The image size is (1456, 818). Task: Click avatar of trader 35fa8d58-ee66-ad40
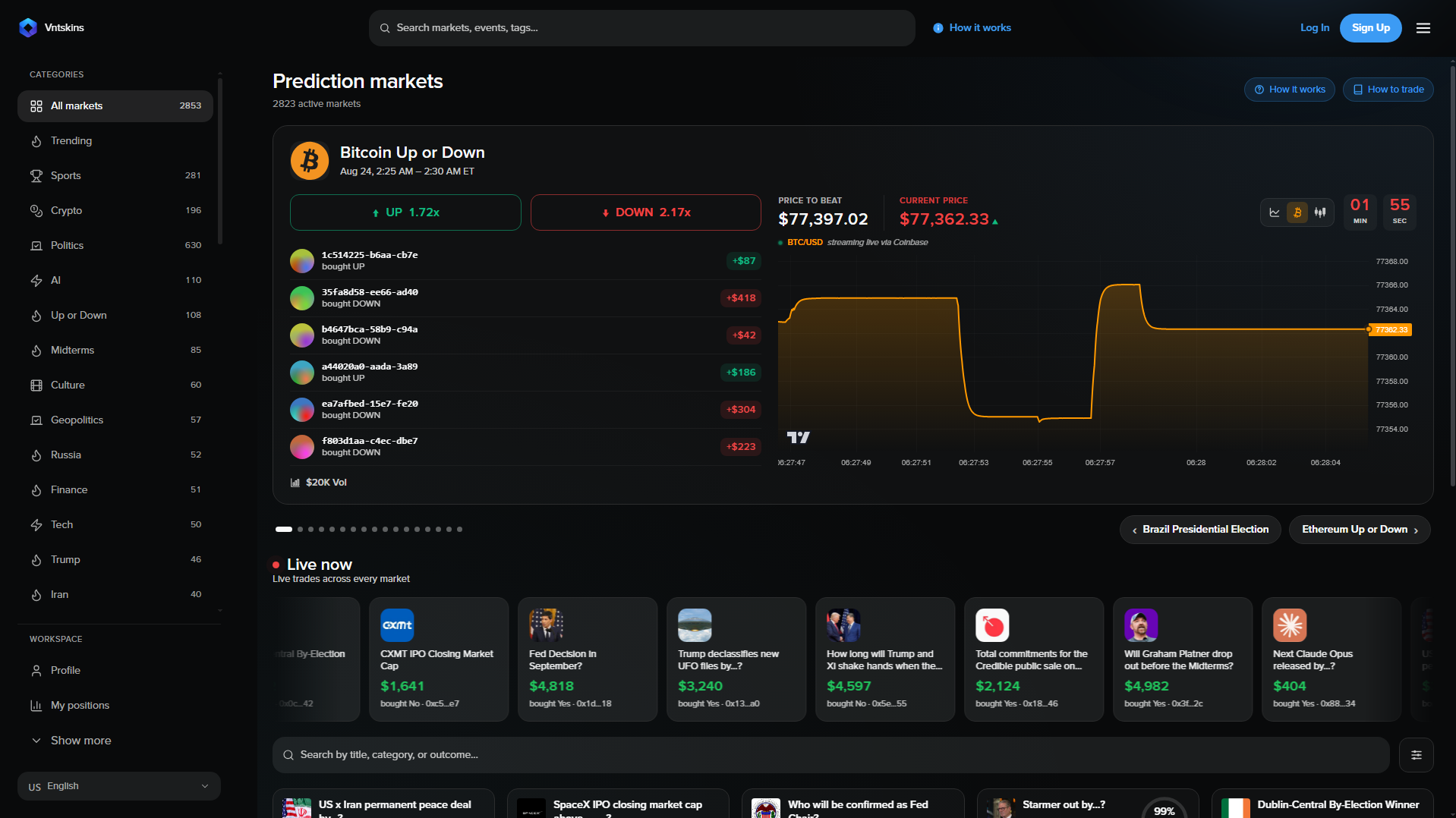pyautogui.click(x=302, y=298)
